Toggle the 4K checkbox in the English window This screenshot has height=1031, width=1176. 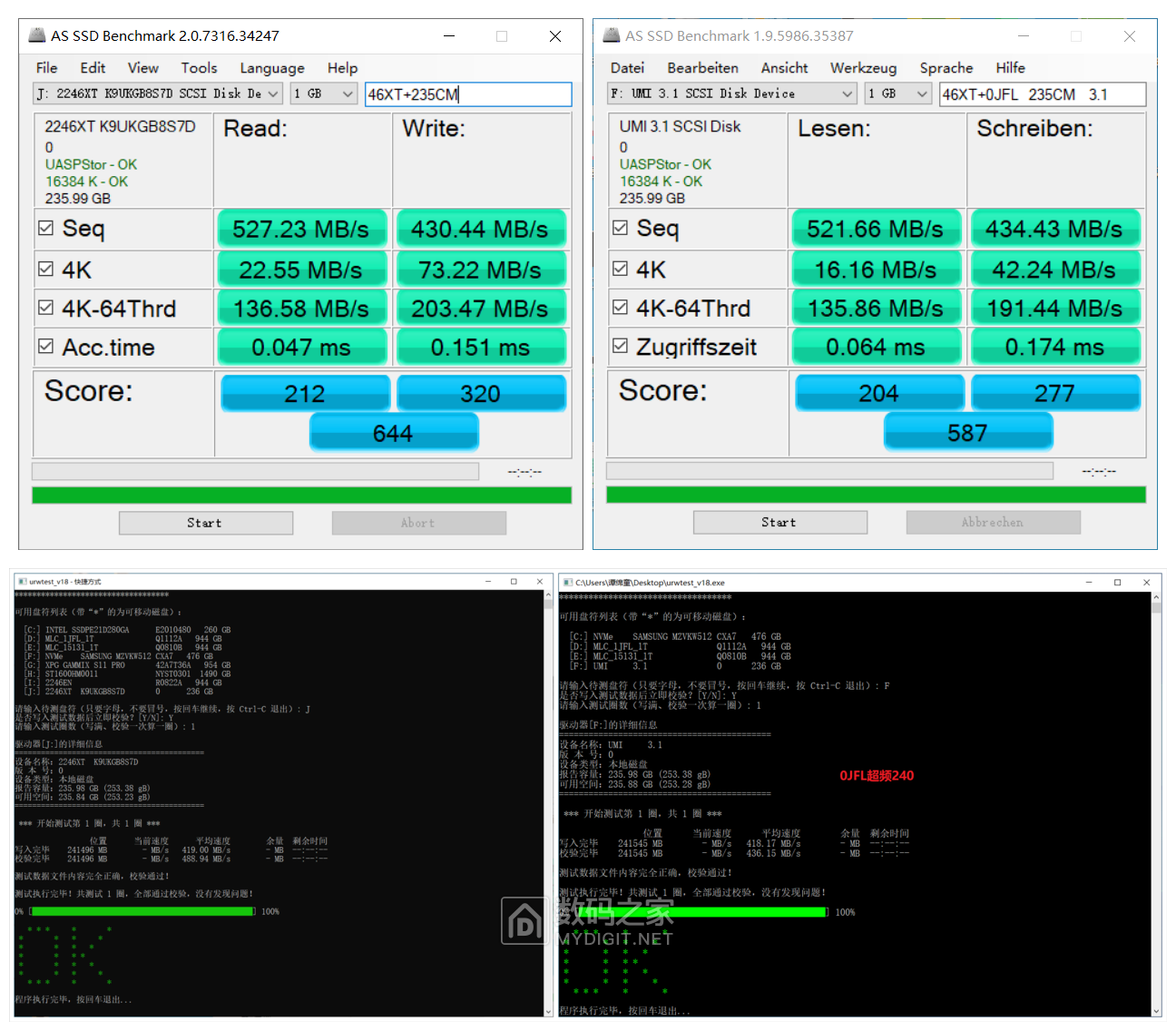tap(46, 269)
